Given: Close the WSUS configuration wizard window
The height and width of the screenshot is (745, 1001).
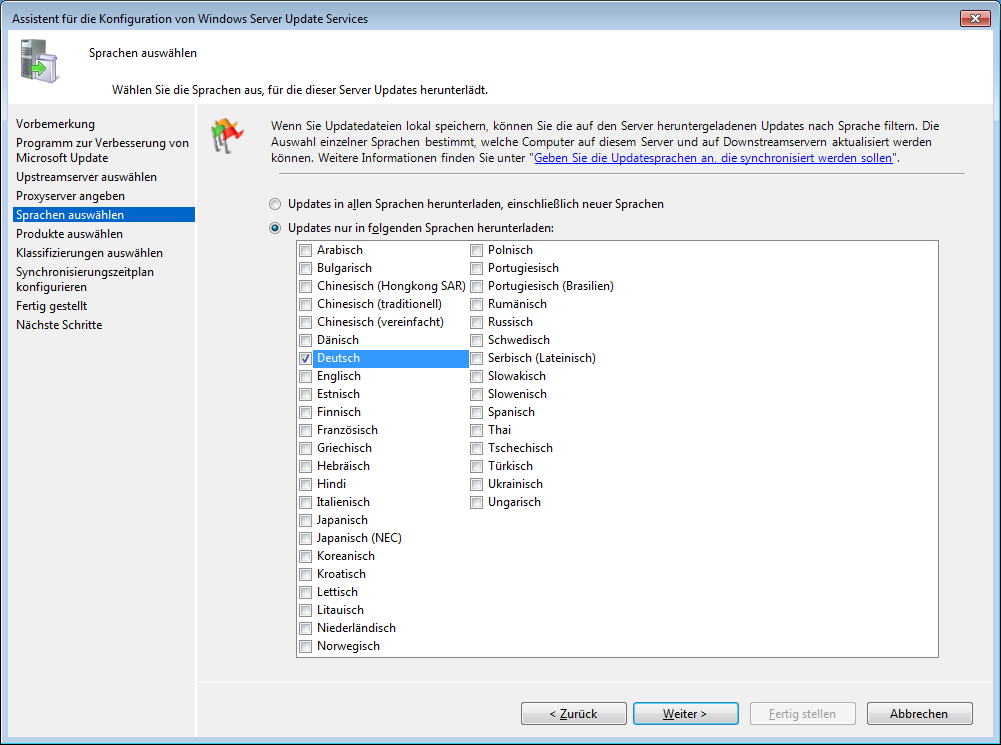Looking at the screenshot, I should [x=975, y=19].
